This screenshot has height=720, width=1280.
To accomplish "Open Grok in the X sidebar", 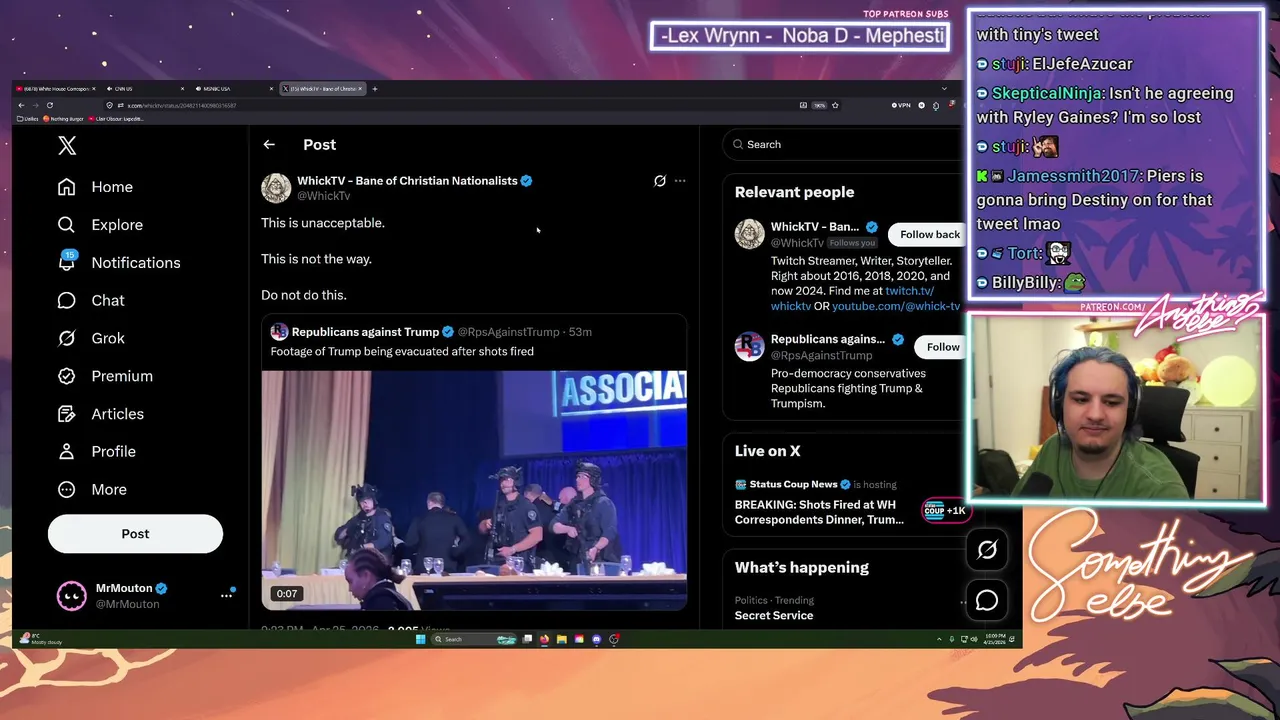I will [x=91, y=338].
